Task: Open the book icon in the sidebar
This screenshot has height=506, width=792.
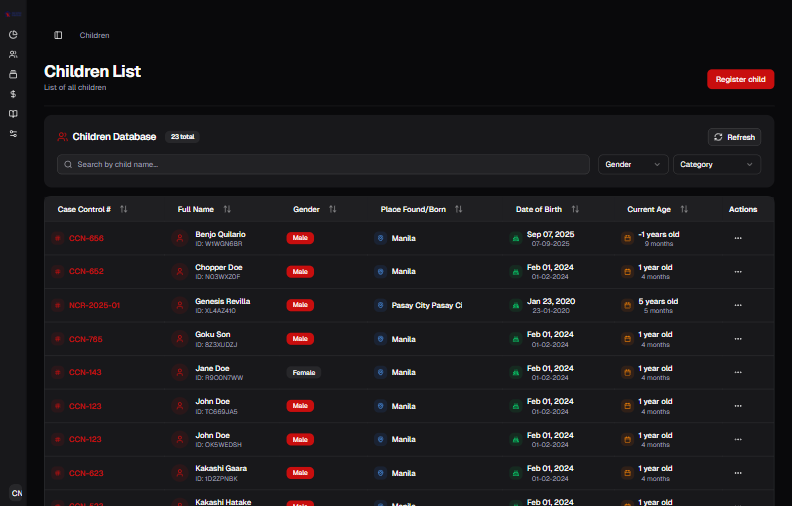Action: coord(13,114)
